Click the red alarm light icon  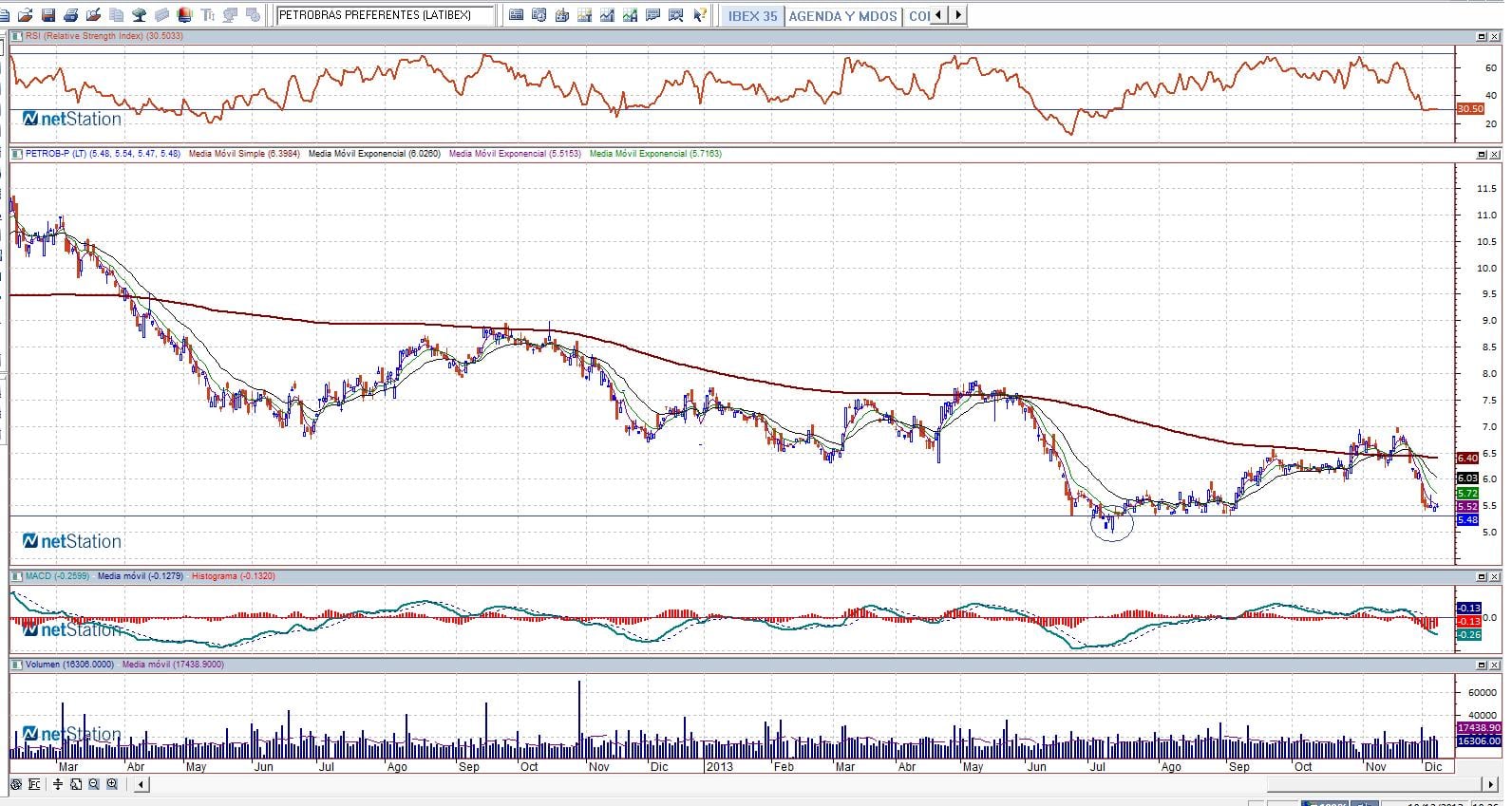[185, 15]
